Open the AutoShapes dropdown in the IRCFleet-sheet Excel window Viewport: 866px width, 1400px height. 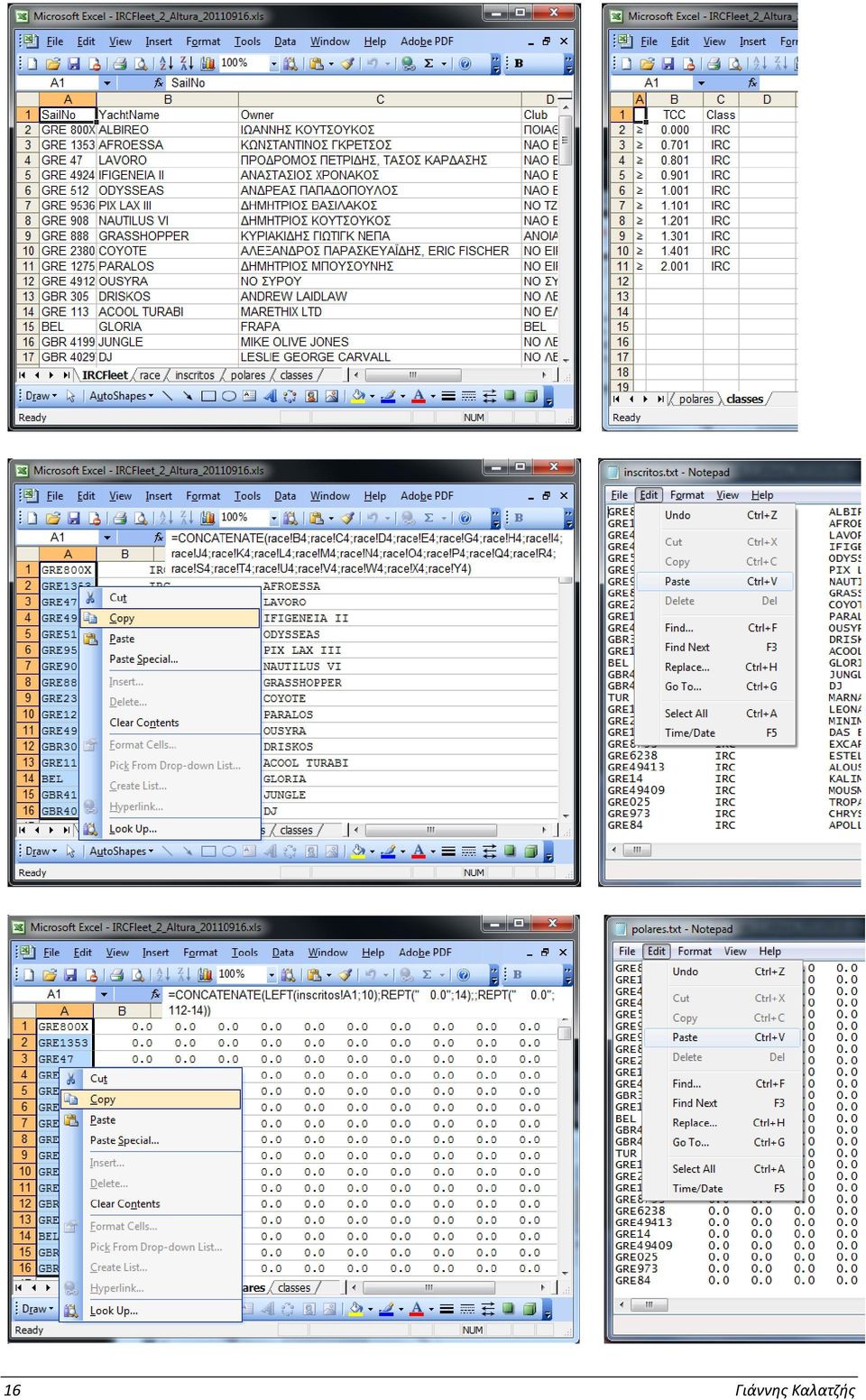click(122, 396)
